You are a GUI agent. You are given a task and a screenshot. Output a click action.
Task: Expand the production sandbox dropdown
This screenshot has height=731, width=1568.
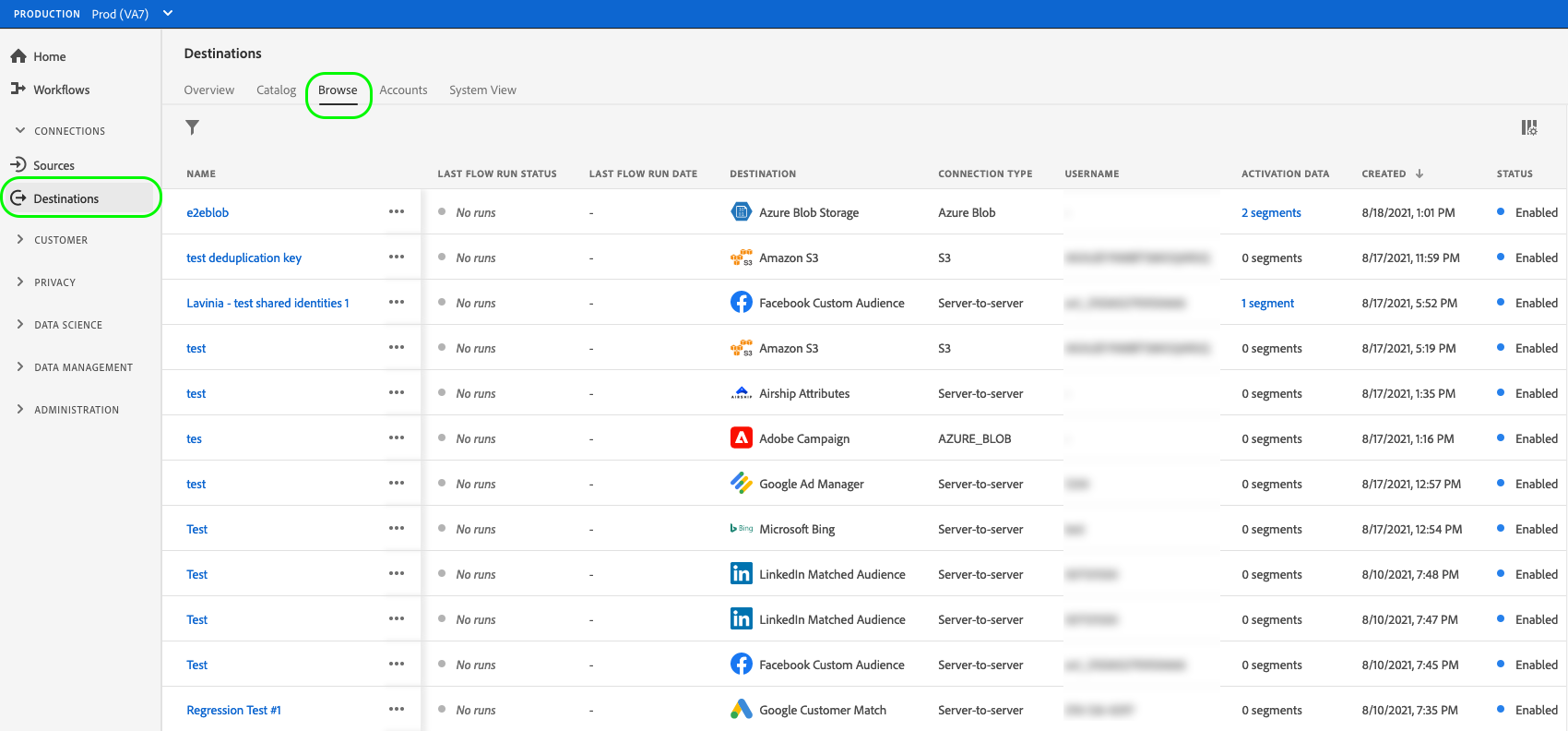[168, 14]
